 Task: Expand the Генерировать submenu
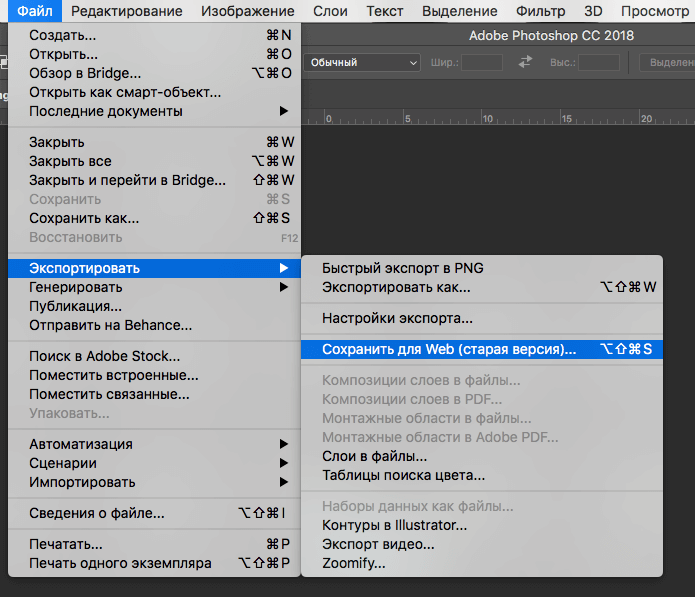(x=154, y=287)
